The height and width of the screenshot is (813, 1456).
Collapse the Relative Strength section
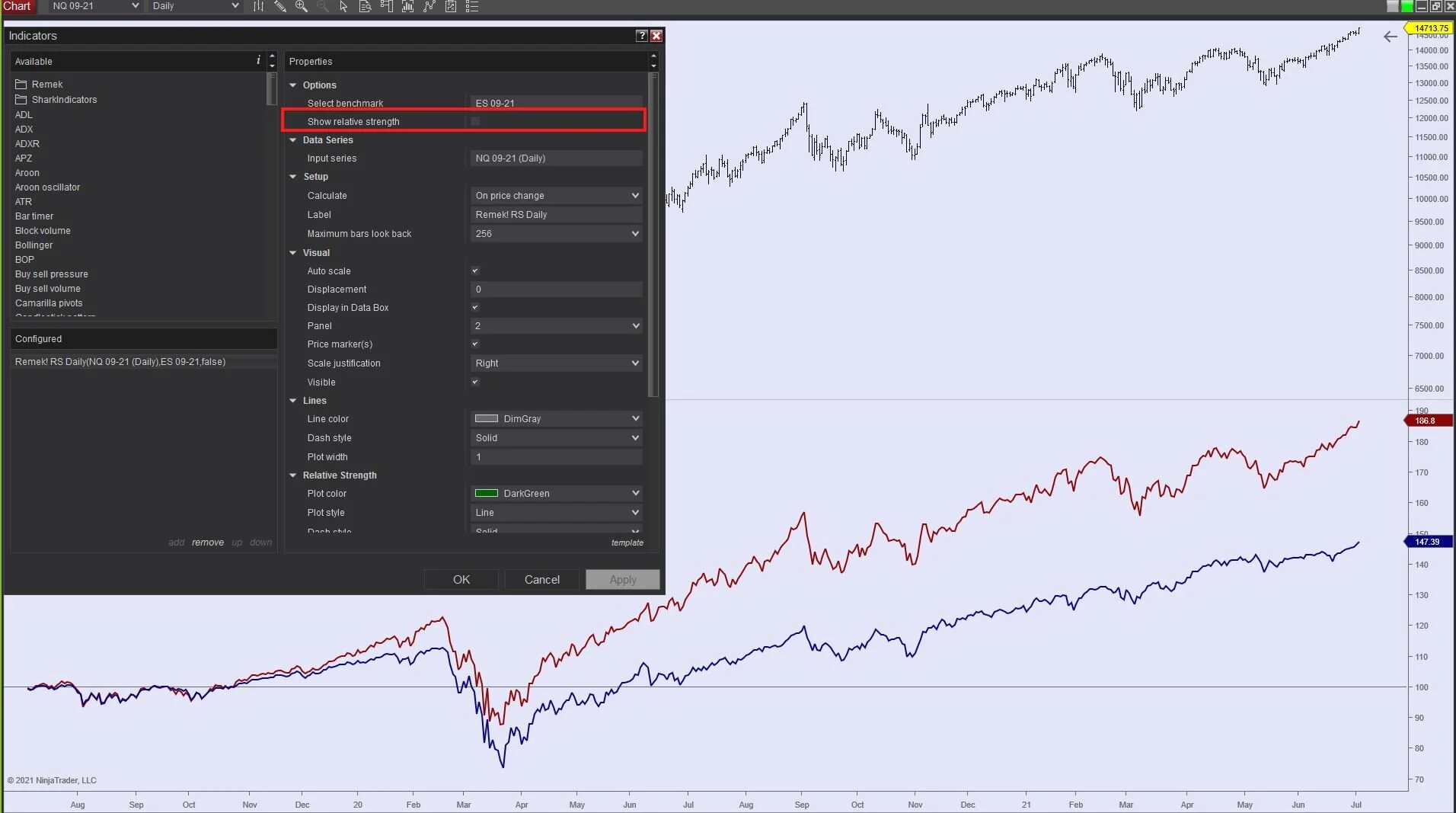pos(293,475)
